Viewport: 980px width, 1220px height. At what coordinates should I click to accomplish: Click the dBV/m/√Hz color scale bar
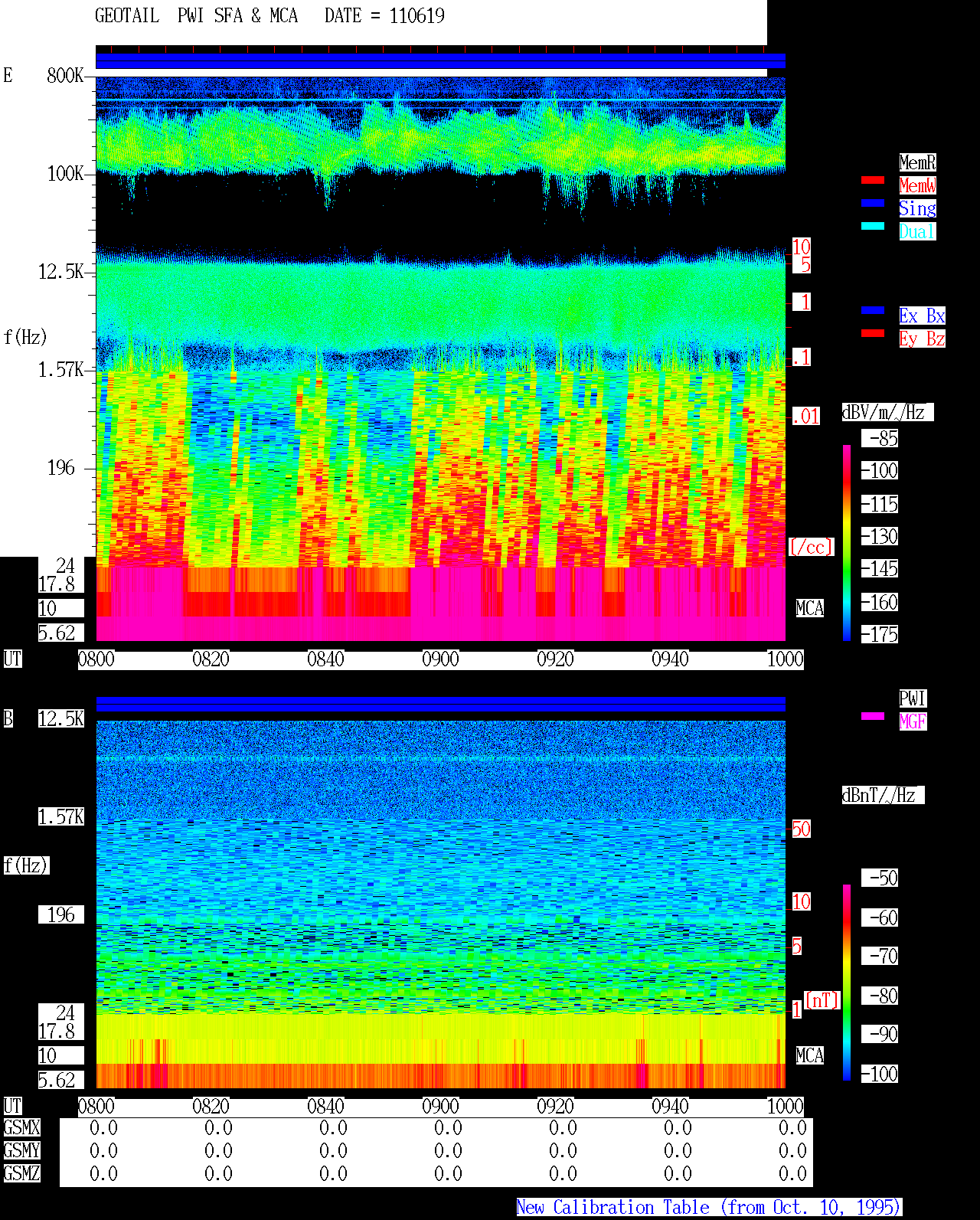[847, 542]
